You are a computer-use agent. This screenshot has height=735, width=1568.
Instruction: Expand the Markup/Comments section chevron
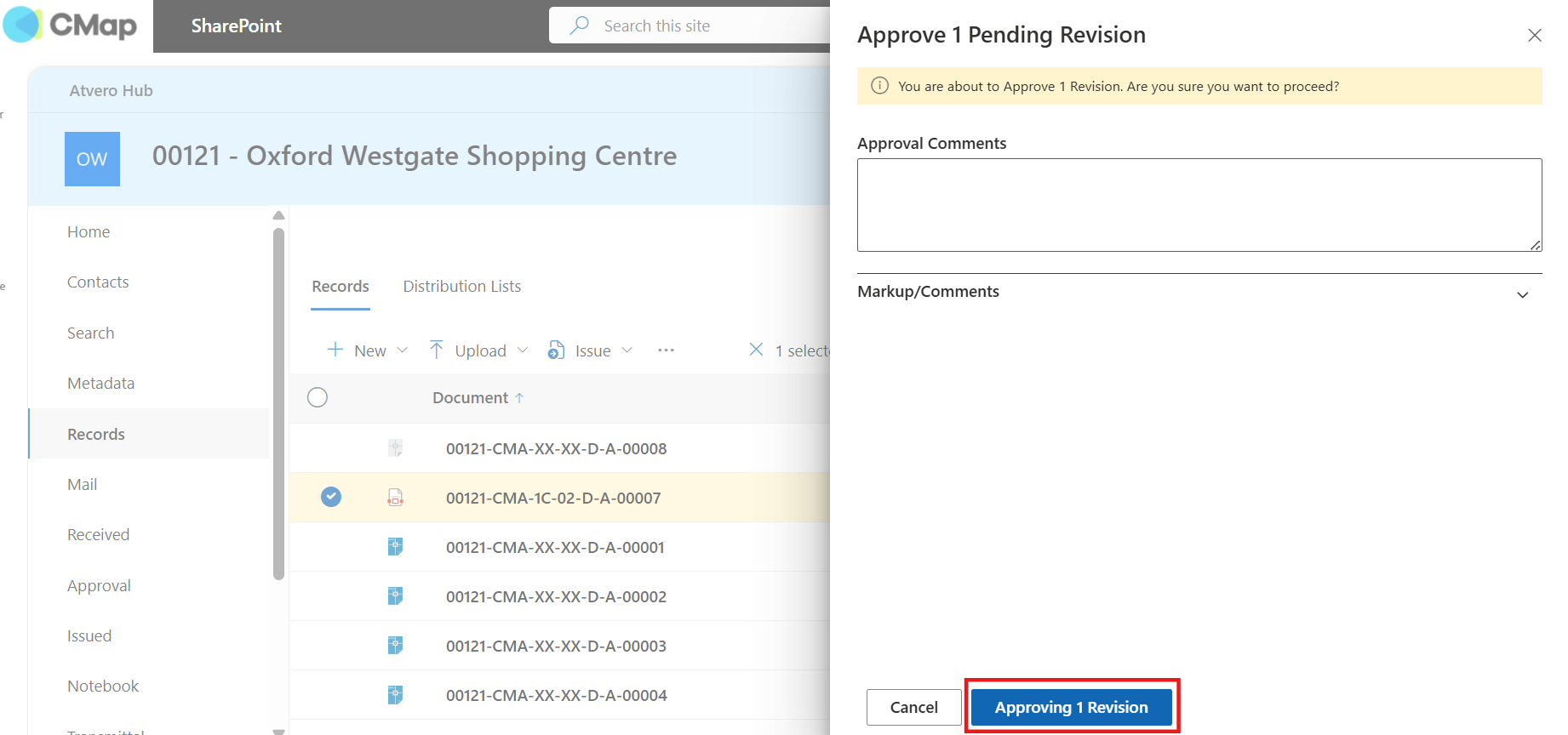pos(1523,294)
